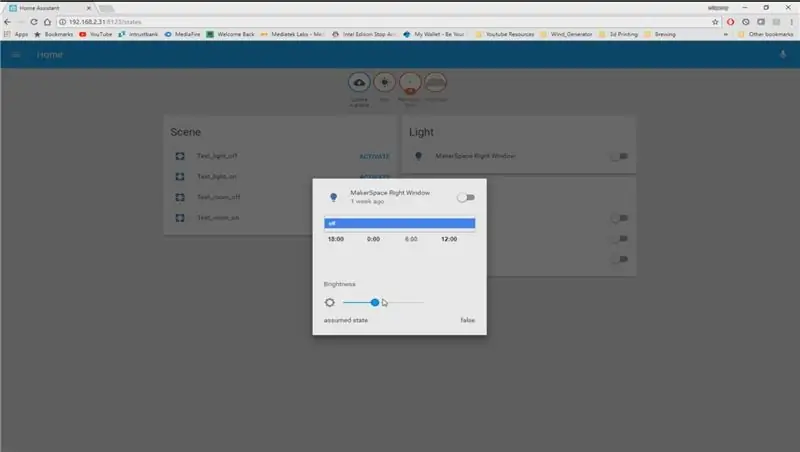This screenshot has width=800, height=452.
Task: Select the Test_room_on scene name
Action: 218,218
